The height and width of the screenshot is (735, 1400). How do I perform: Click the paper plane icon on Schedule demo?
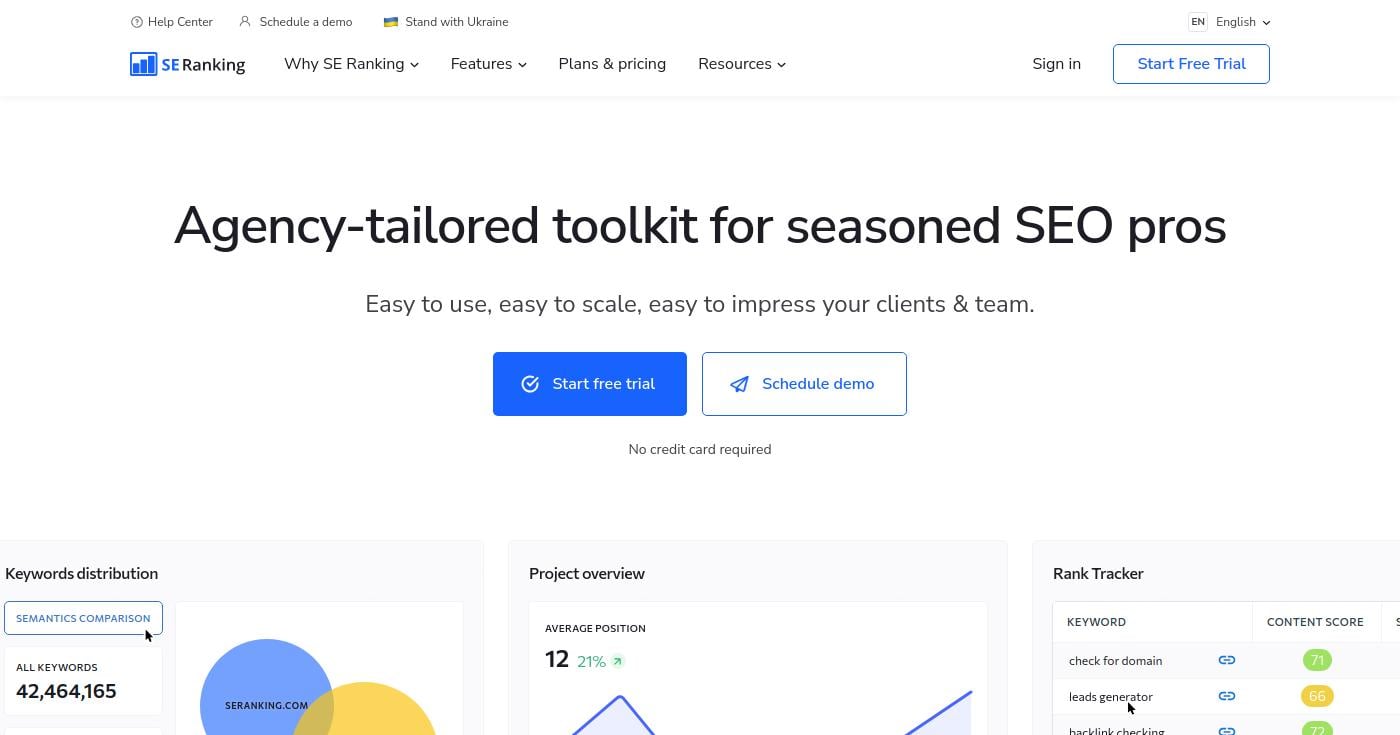tap(739, 384)
